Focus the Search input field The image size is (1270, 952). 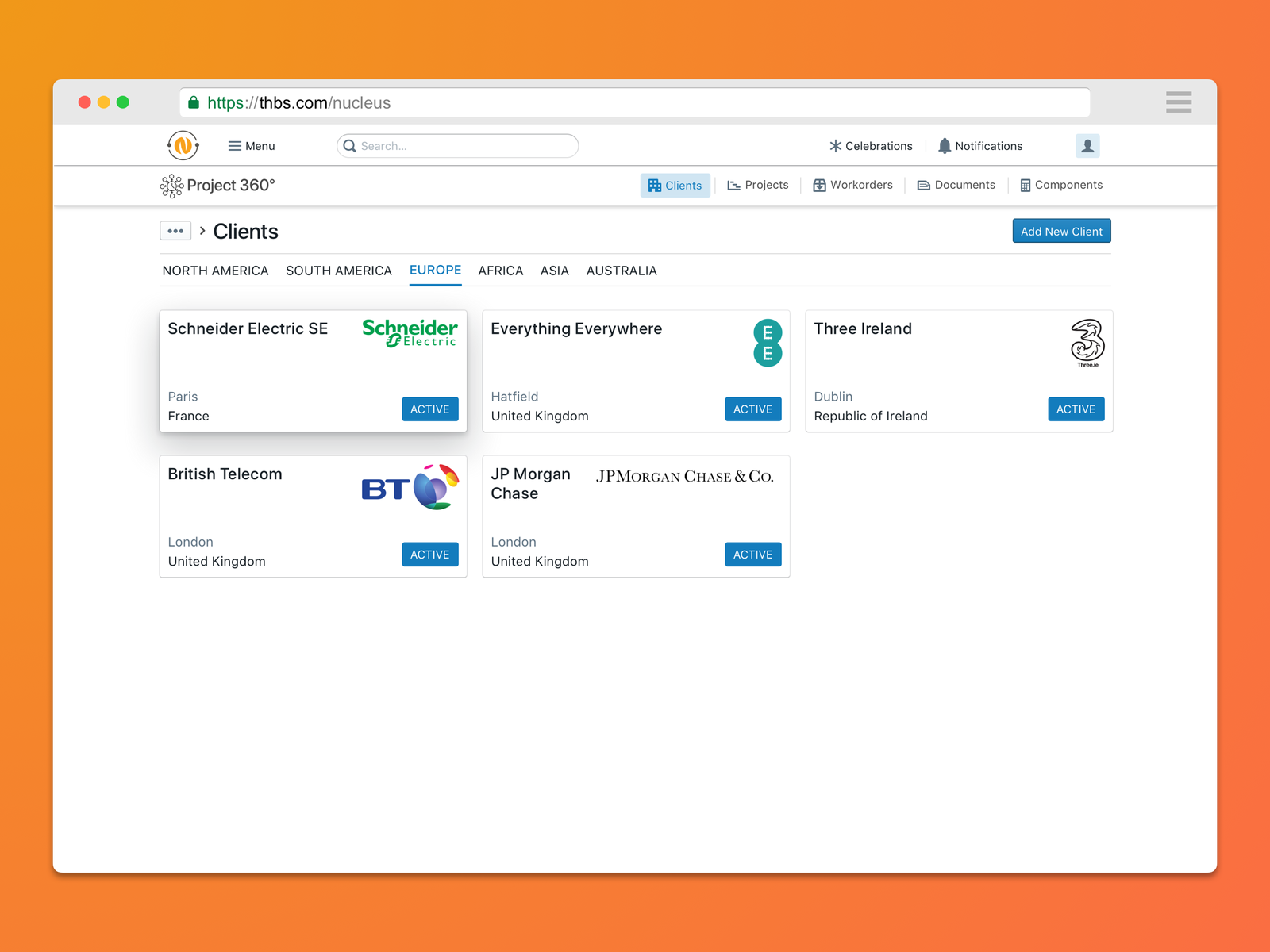458,146
